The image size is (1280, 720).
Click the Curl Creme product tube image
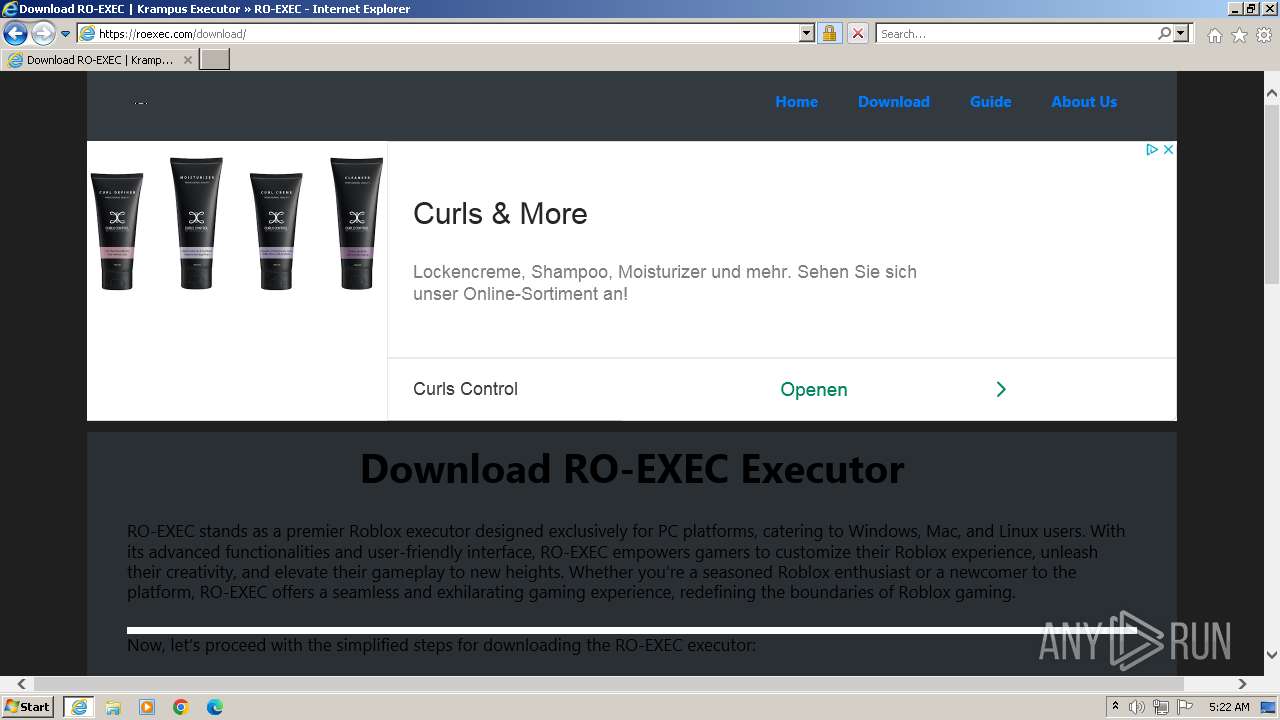(x=276, y=231)
